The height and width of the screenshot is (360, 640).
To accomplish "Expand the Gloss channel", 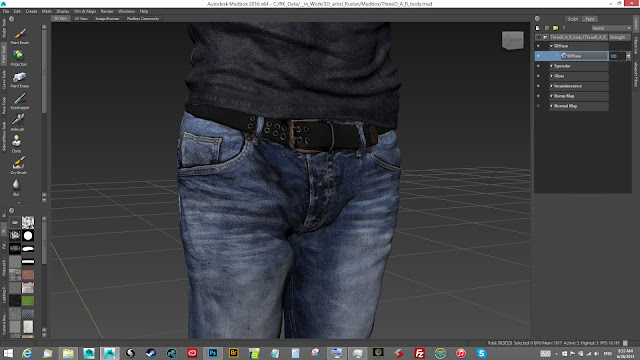I will click(551, 76).
